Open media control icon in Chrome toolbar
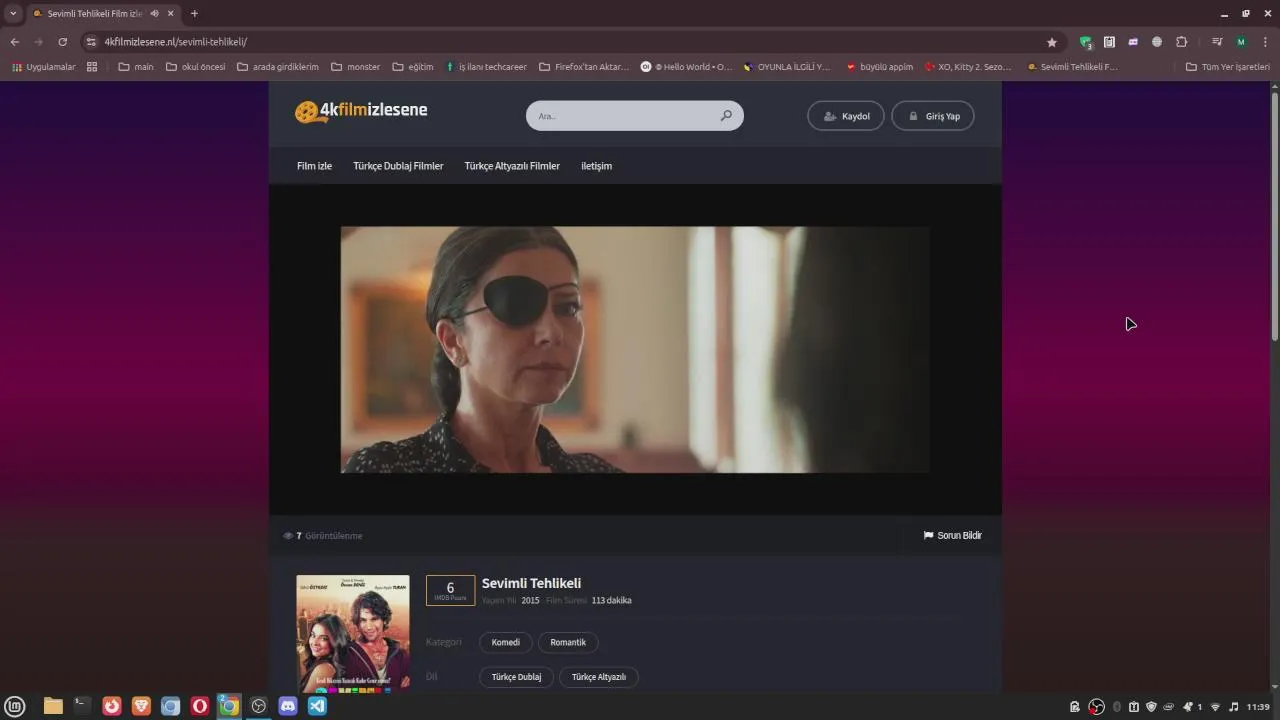 click(x=1217, y=42)
